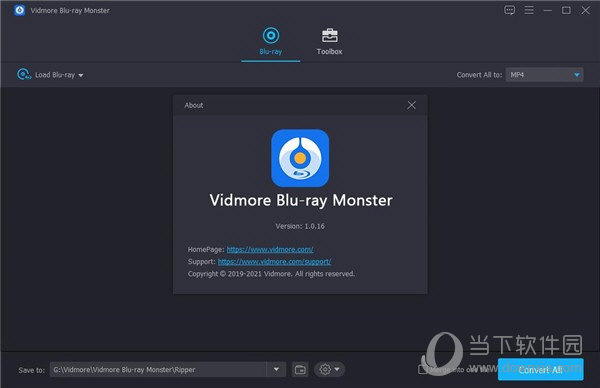Open the settings gear dropdown

point(329,370)
